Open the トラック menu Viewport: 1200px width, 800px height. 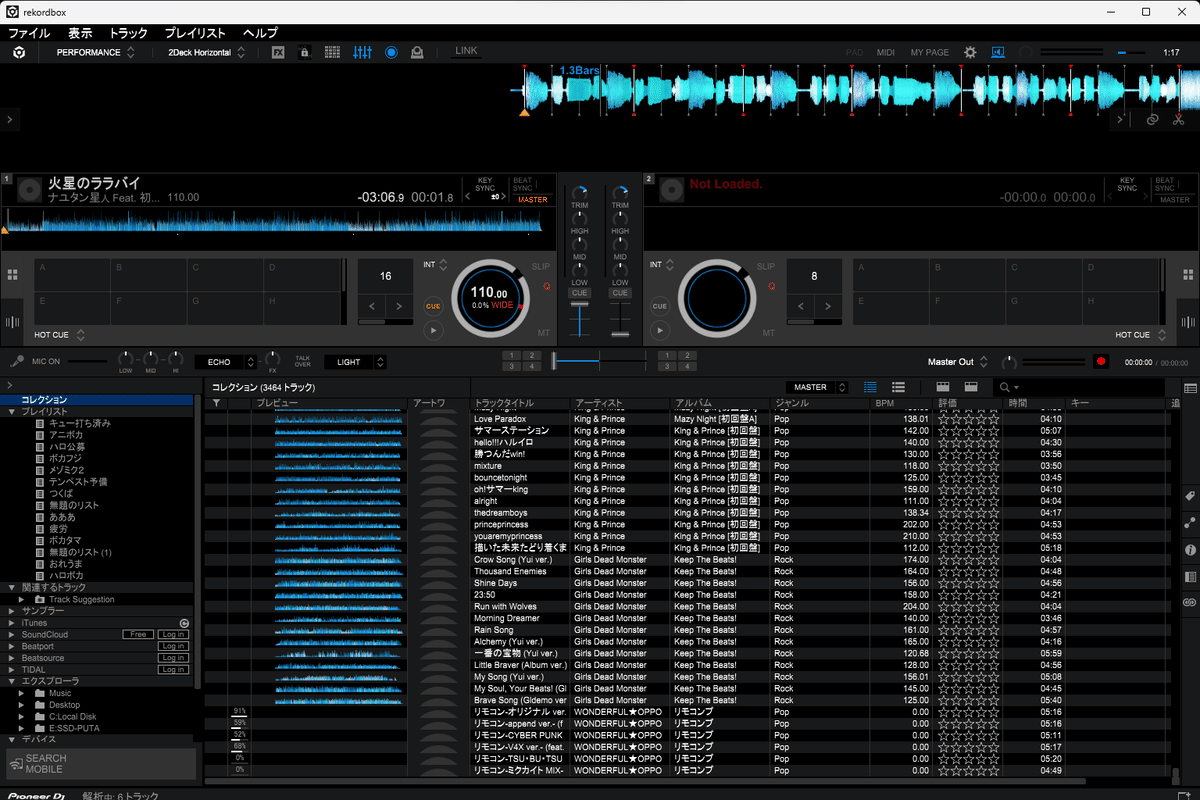[x=128, y=33]
